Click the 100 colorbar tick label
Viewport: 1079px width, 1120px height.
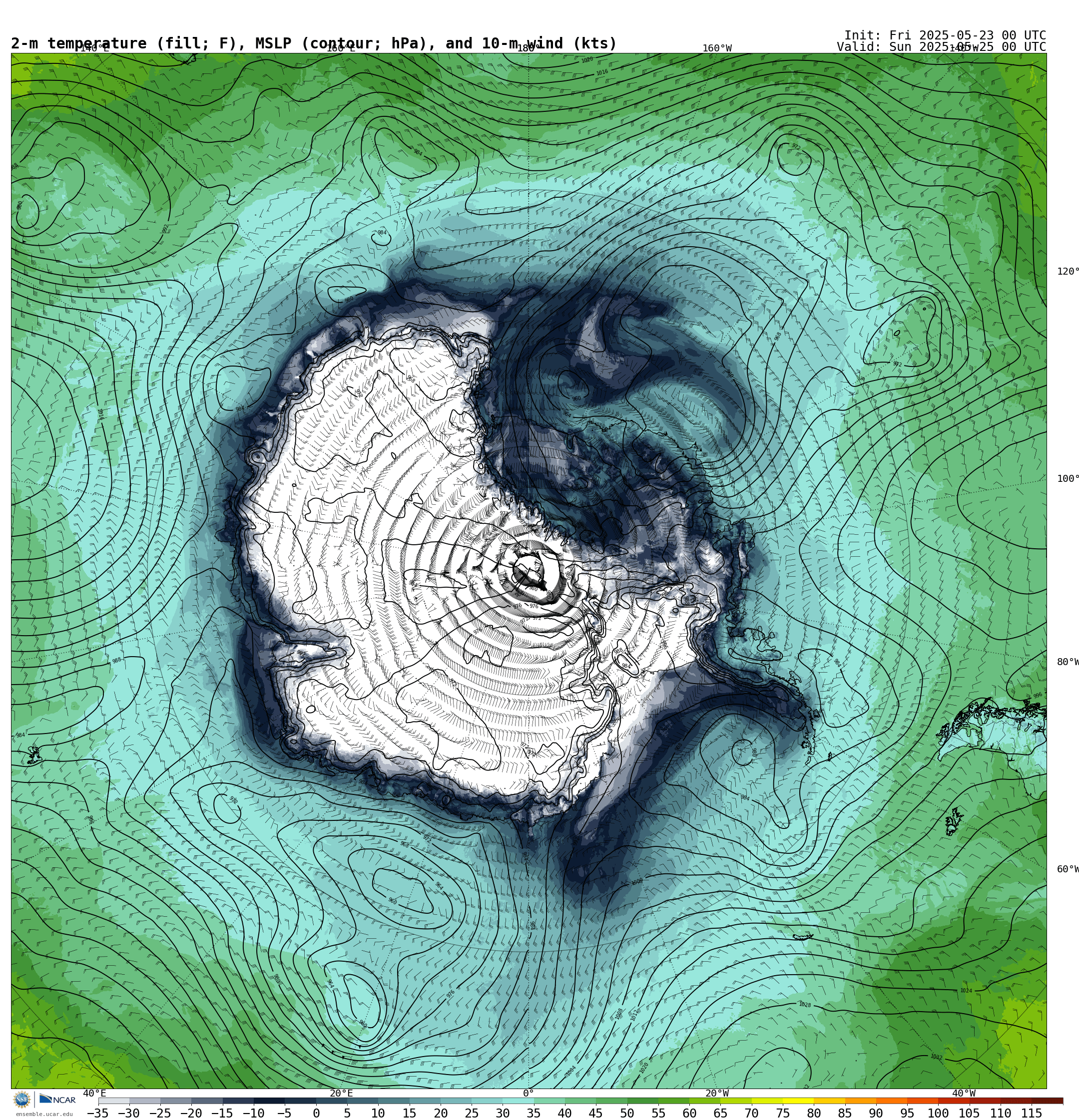pos(938,1113)
